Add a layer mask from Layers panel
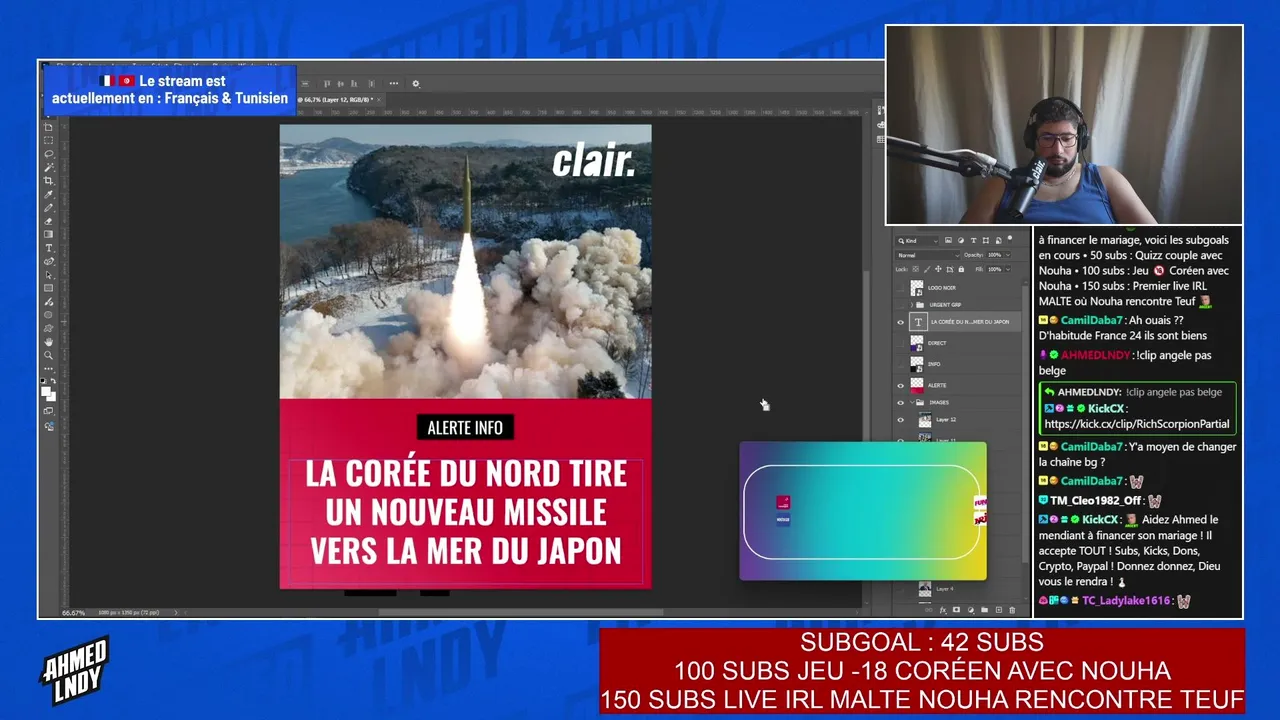Screen dimensions: 1280x720 [x=957, y=610]
